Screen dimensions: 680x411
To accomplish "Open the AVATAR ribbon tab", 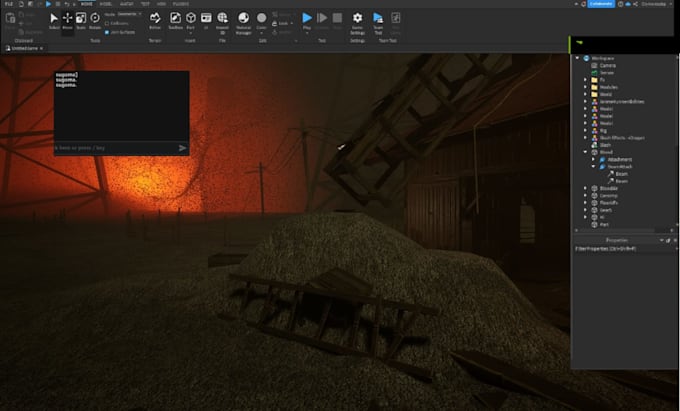I will coord(127,4).
